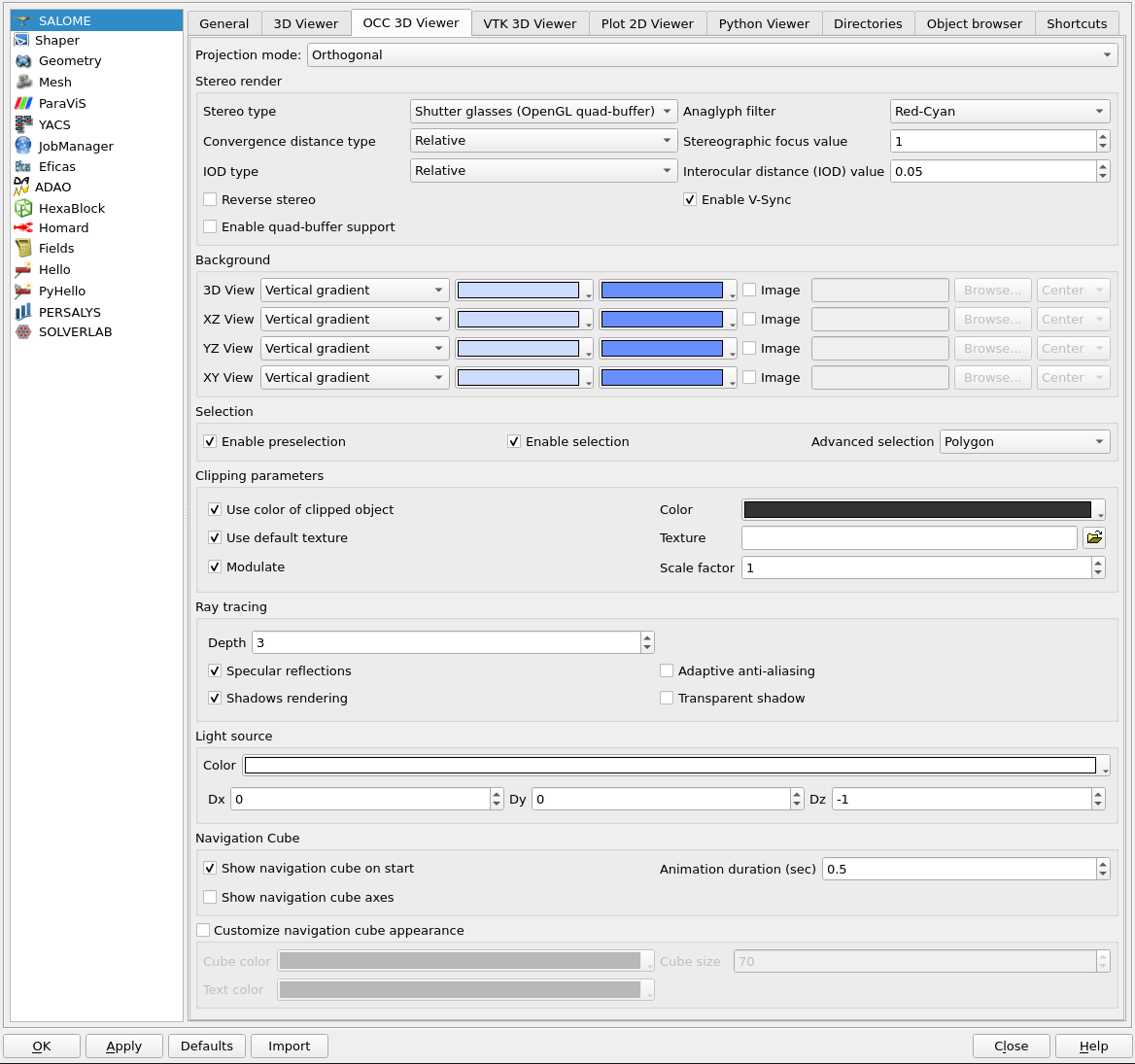This screenshot has width=1135, height=1064.
Task: Select the Fields module icon
Action: tap(24, 249)
